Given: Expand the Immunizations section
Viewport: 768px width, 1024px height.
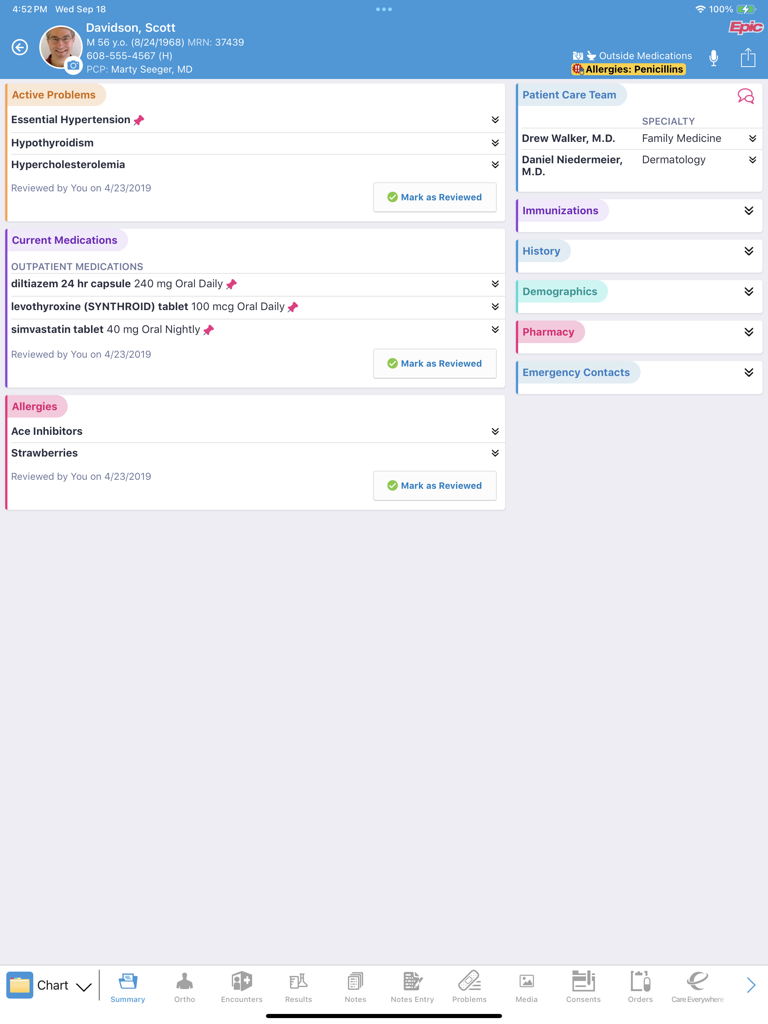Looking at the screenshot, I should (748, 211).
